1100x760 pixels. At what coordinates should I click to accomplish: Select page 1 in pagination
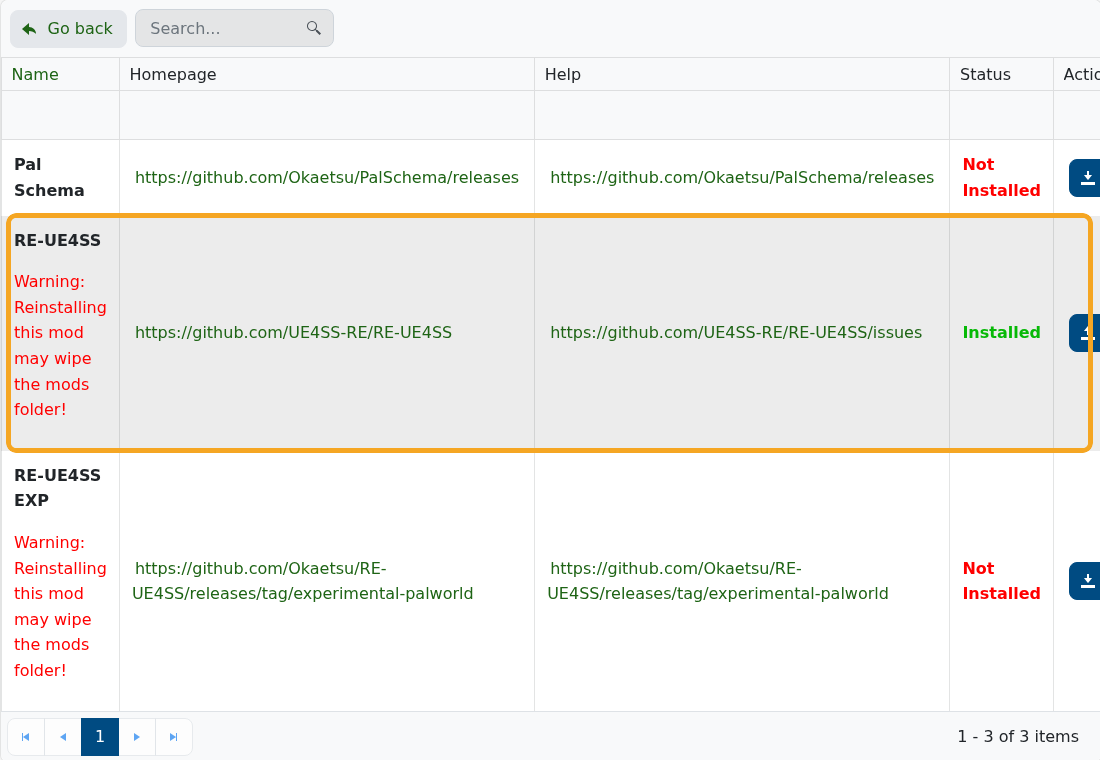tap(100, 737)
